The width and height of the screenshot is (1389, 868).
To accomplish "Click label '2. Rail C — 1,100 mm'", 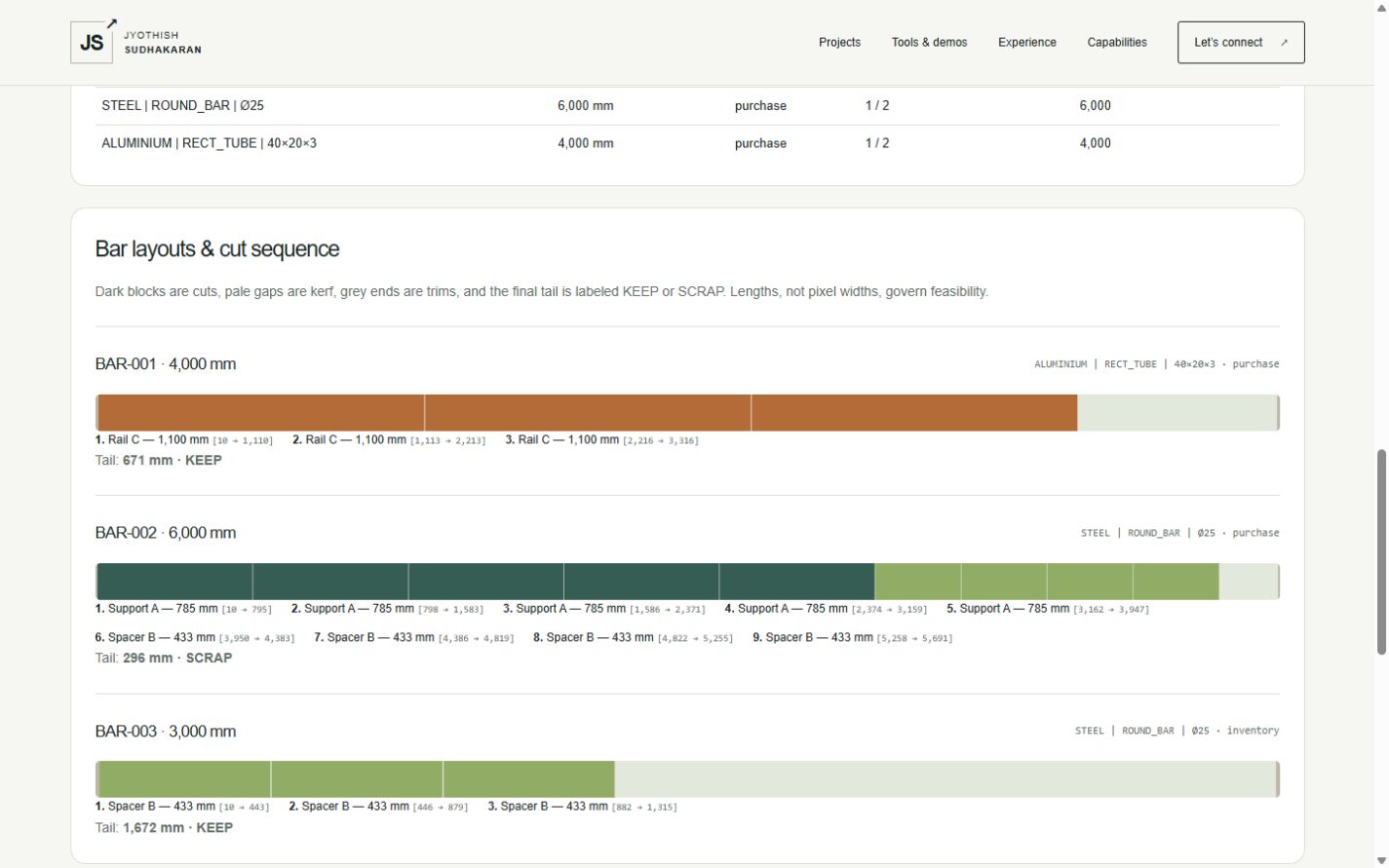I will pos(349,439).
